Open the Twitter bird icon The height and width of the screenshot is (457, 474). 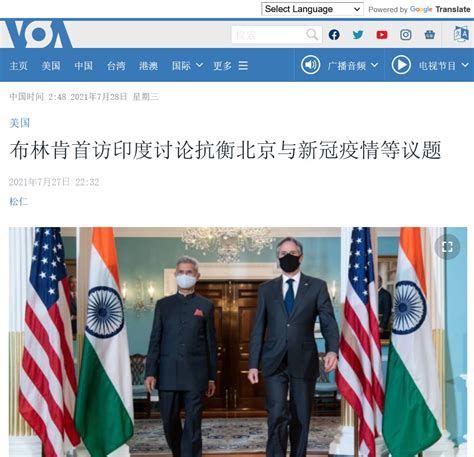tap(358, 35)
